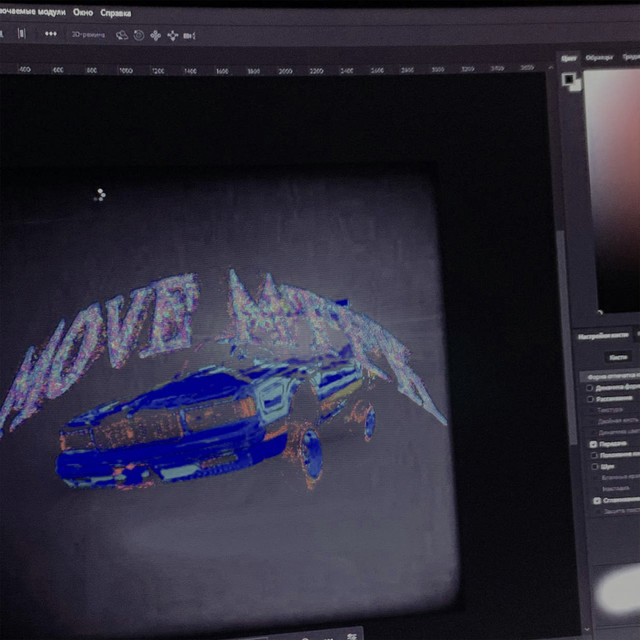This screenshot has height=640, width=640.
Task: Enable the Рассеивание (Scattering) checkbox
Action: pyautogui.click(x=590, y=398)
